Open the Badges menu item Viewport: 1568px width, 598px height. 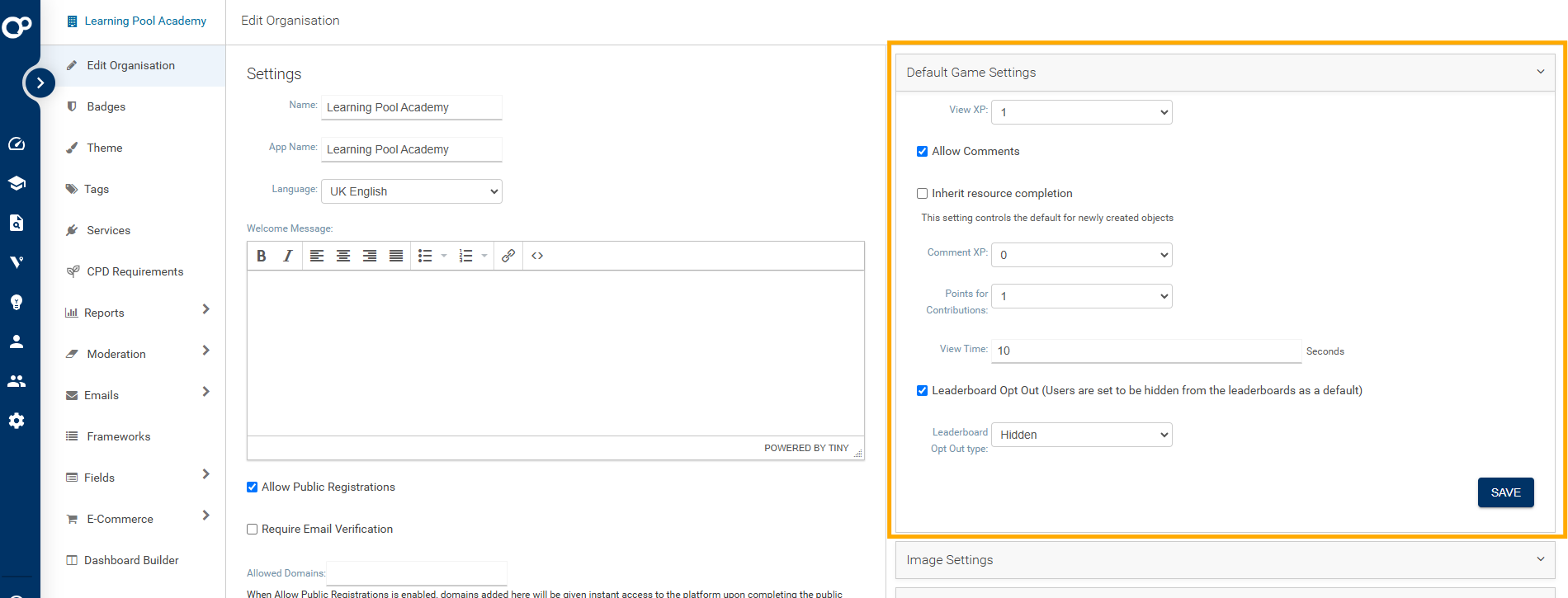click(x=106, y=107)
